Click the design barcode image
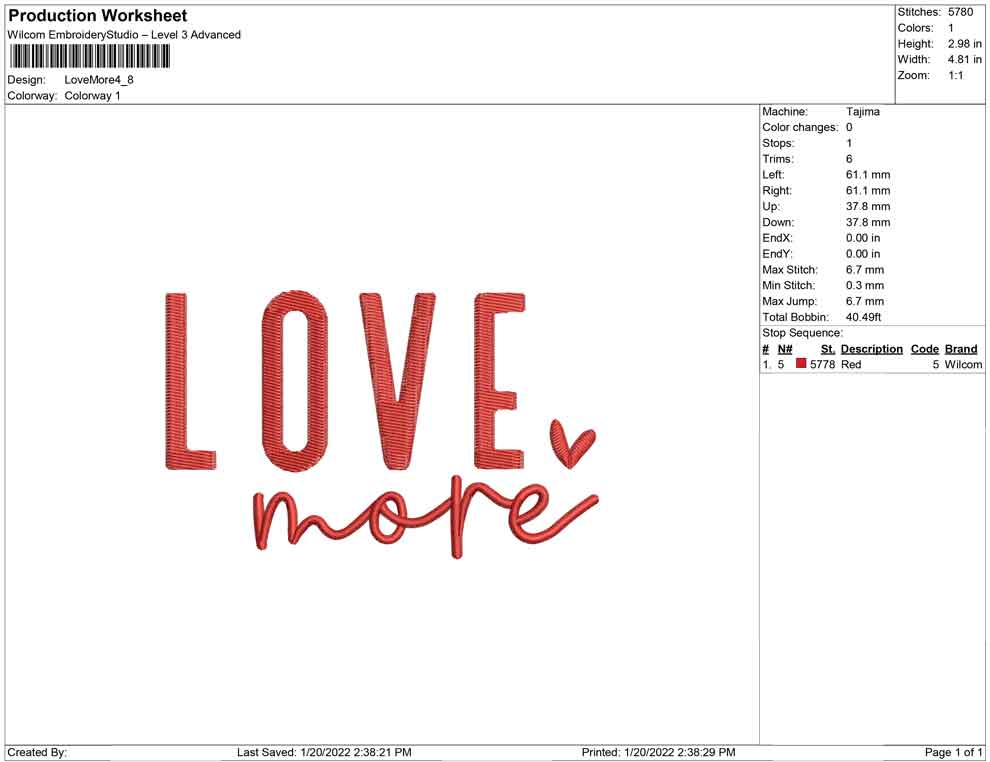This screenshot has width=990, height=762. point(88,57)
